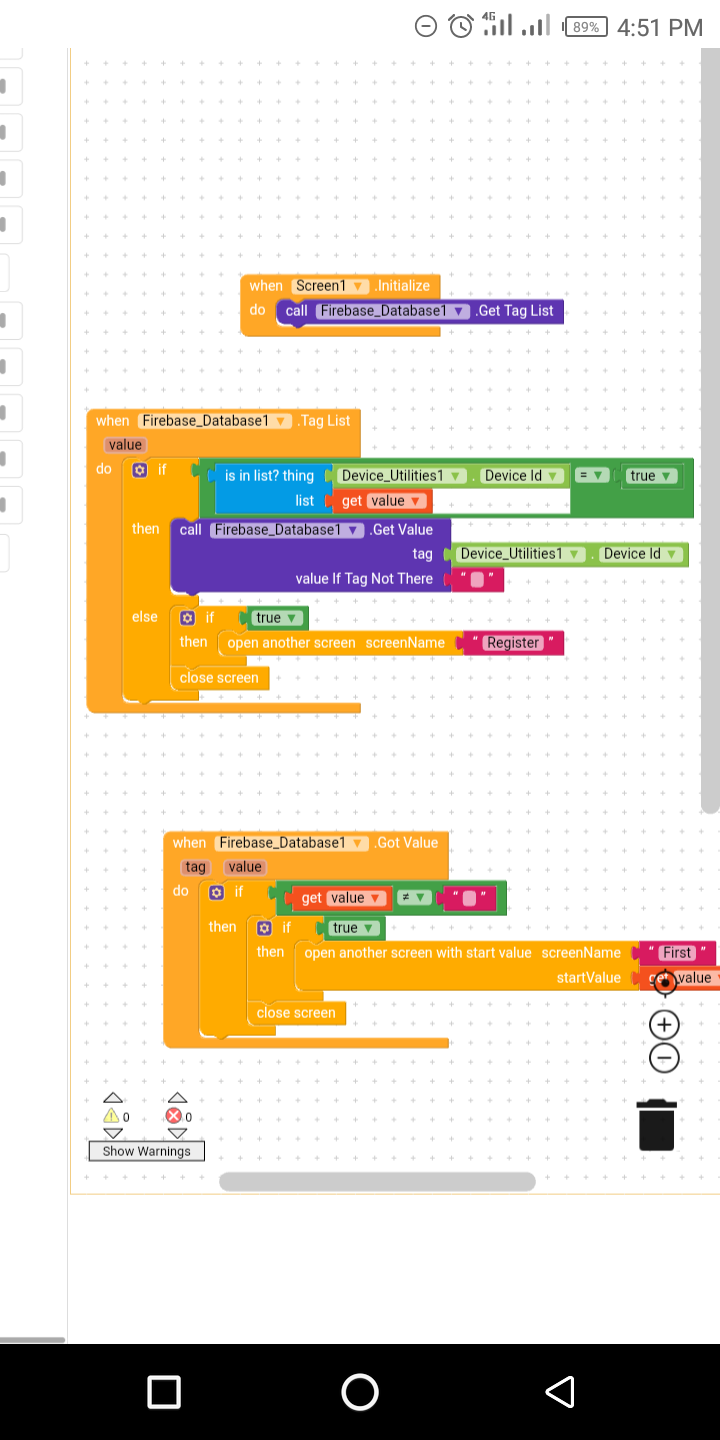
Task: Open Firebase_Database1 dropdown in Tag List event
Action: [215, 421]
